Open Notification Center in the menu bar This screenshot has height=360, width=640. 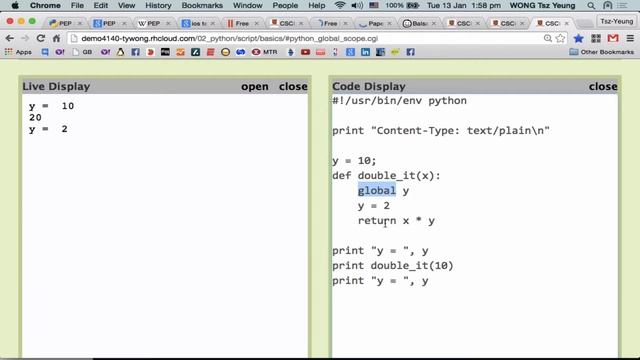coord(623,6)
